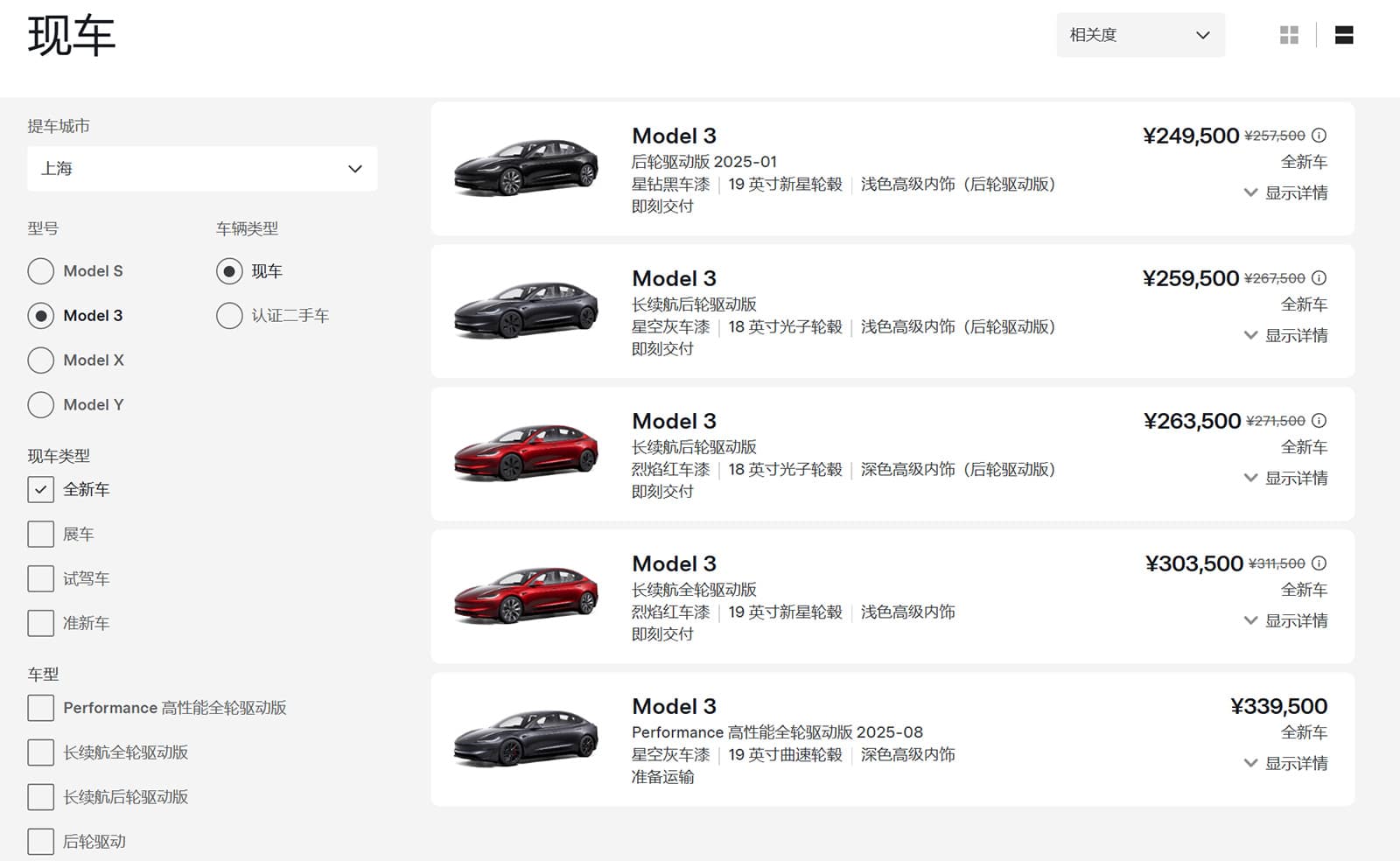
Task: Expand 显示详情 for the Performance Model 3
Action: tap(1284, 762)
